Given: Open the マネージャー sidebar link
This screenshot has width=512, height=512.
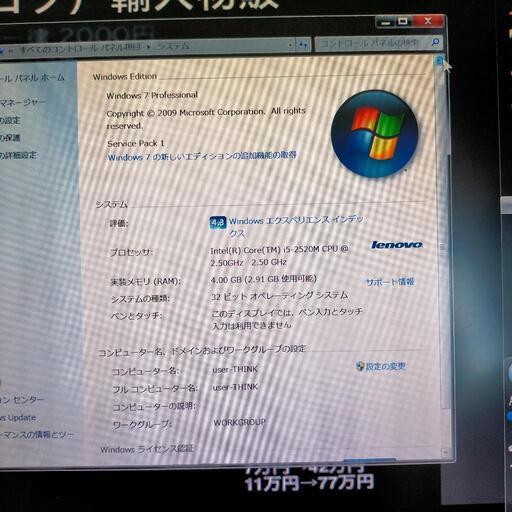Looking at the screenshot, I should (23, 102).
